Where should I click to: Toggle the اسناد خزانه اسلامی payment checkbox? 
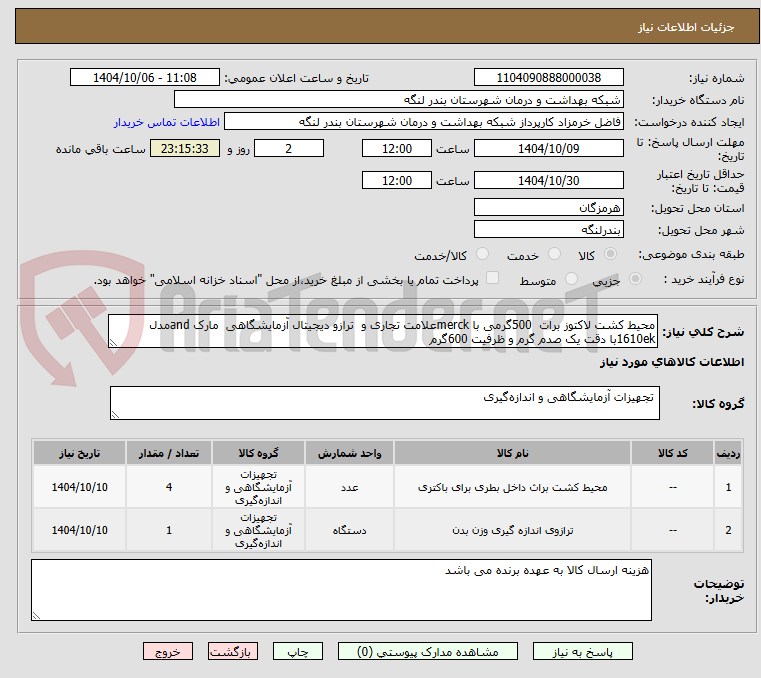[x=492, y=278]
